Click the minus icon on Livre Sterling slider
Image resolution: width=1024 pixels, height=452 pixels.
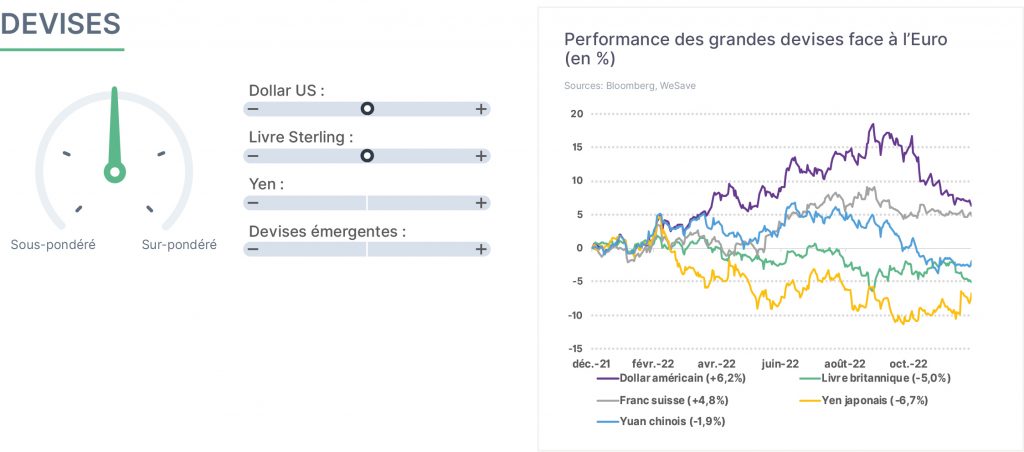[253, 156]
